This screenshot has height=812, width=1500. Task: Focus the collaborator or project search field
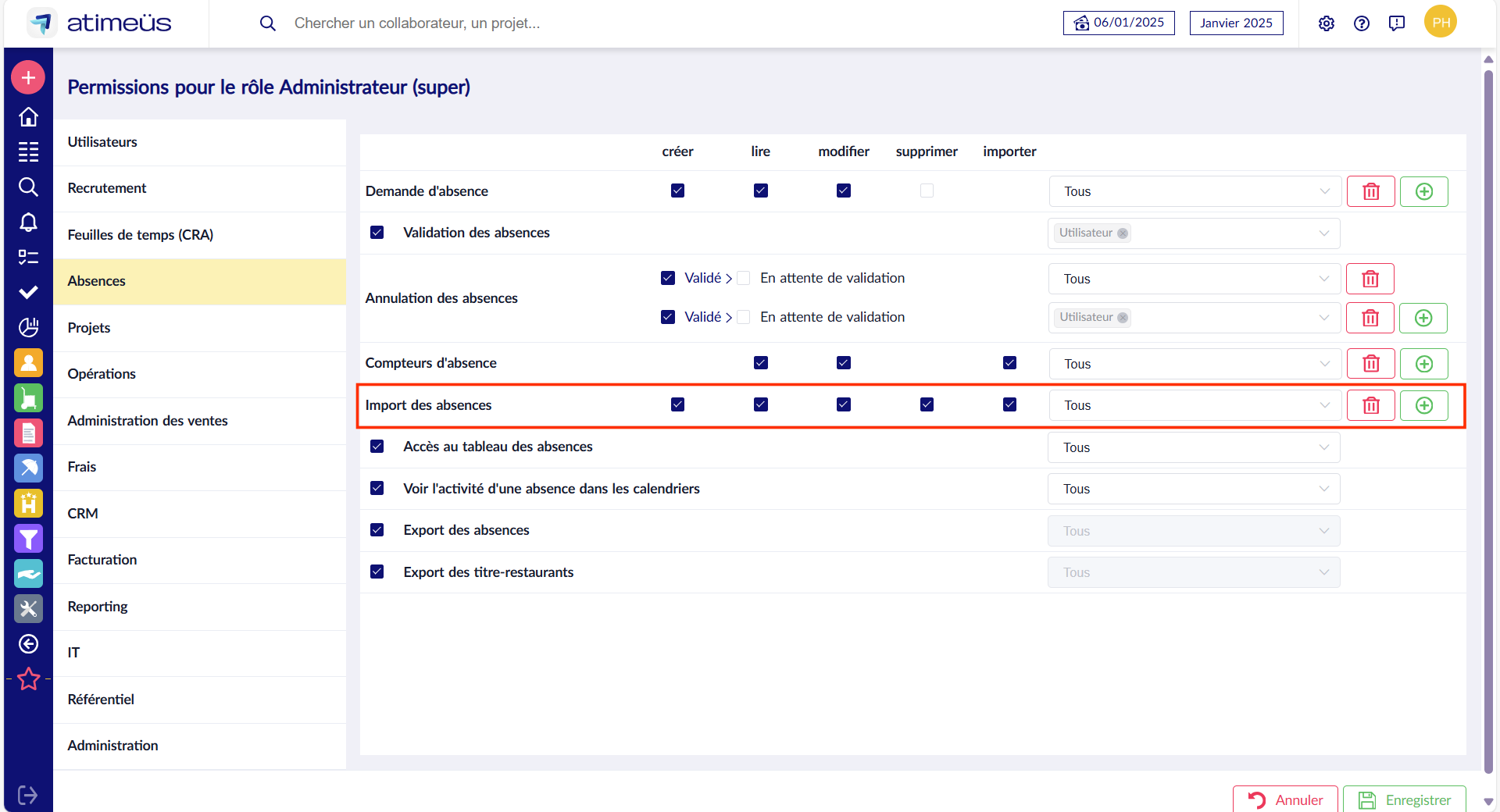coord(417,23)
